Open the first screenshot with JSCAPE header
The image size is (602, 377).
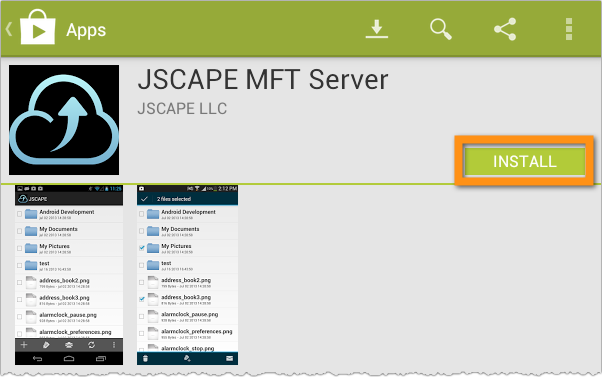[69, 275]
